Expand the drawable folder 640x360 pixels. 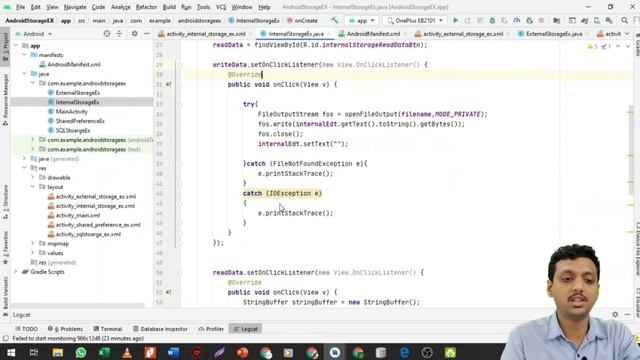33,178
